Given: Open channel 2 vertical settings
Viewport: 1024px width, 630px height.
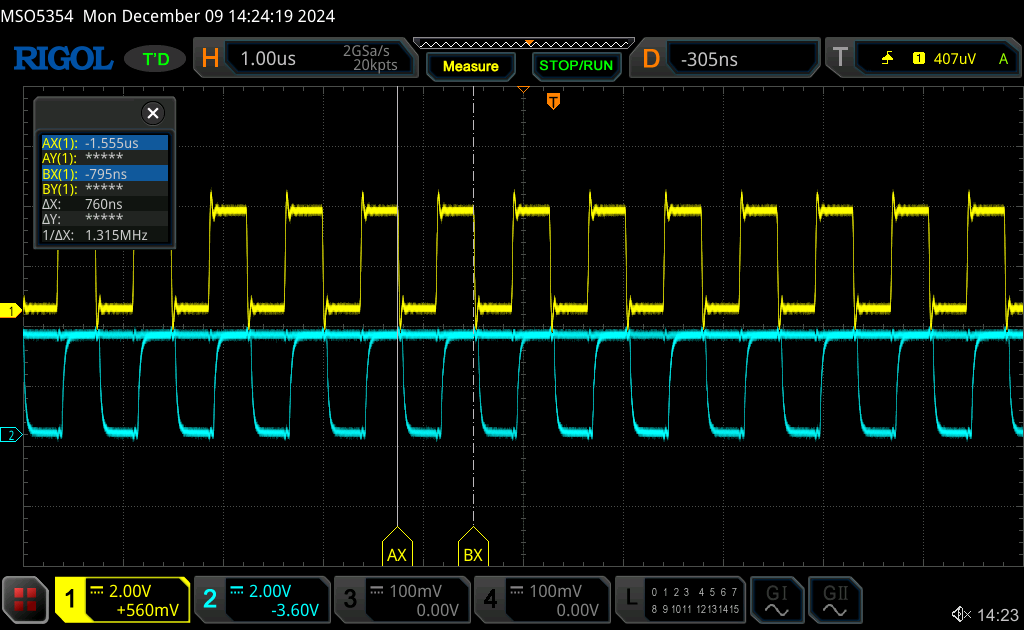Looking at the screenshot, I should coord(263,599).
